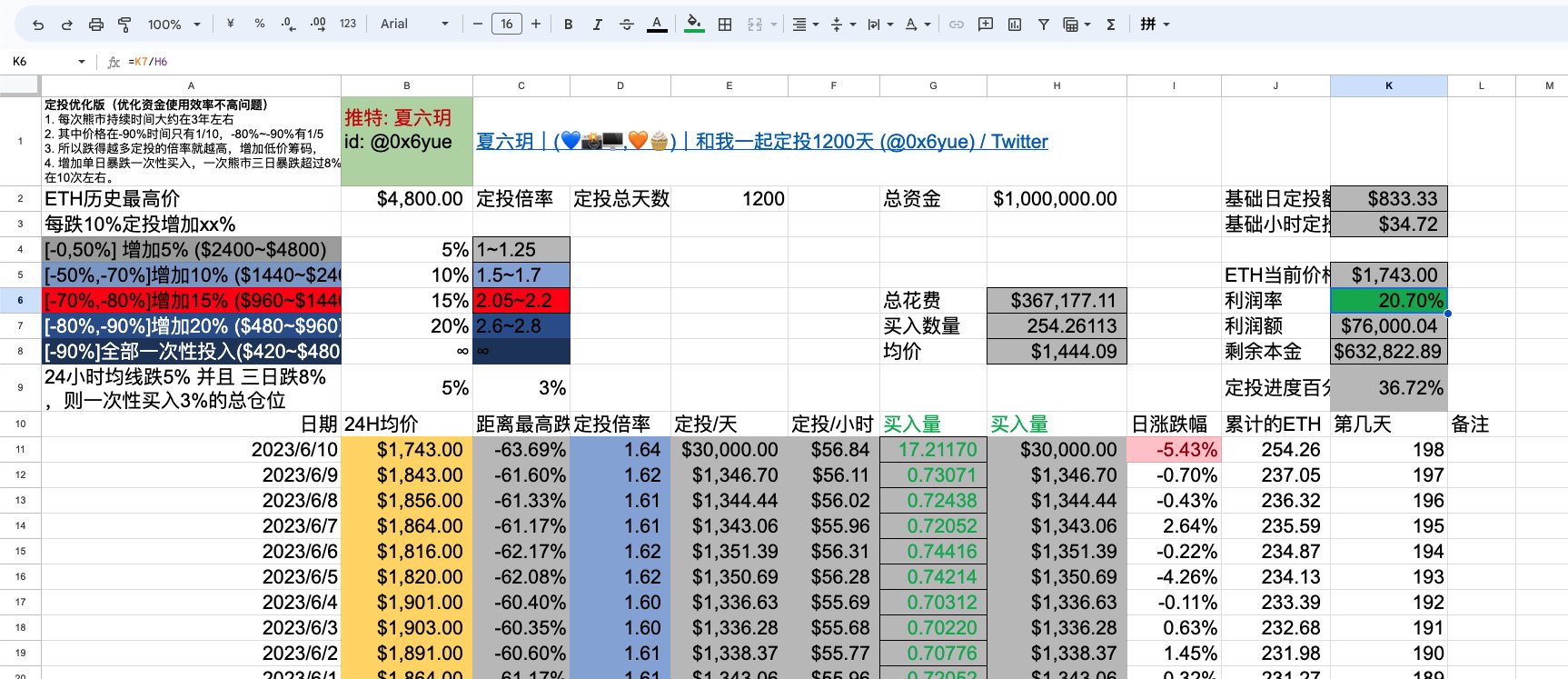Open the 100% zoom dropdown
This screenshot has height=679, width=1568.
(174, 25)
